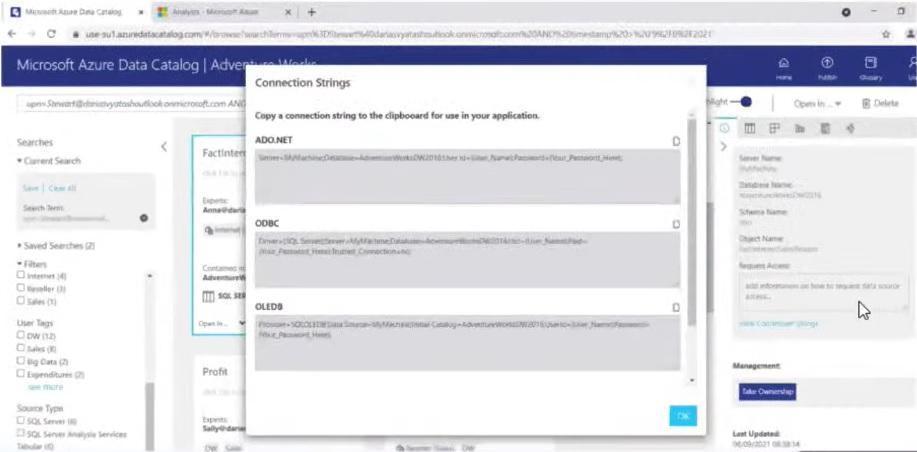The height and width of the screenshot is (452, 917).
Task: Check the Expenditures (2) user tag
Action: (x=21, y=374)
